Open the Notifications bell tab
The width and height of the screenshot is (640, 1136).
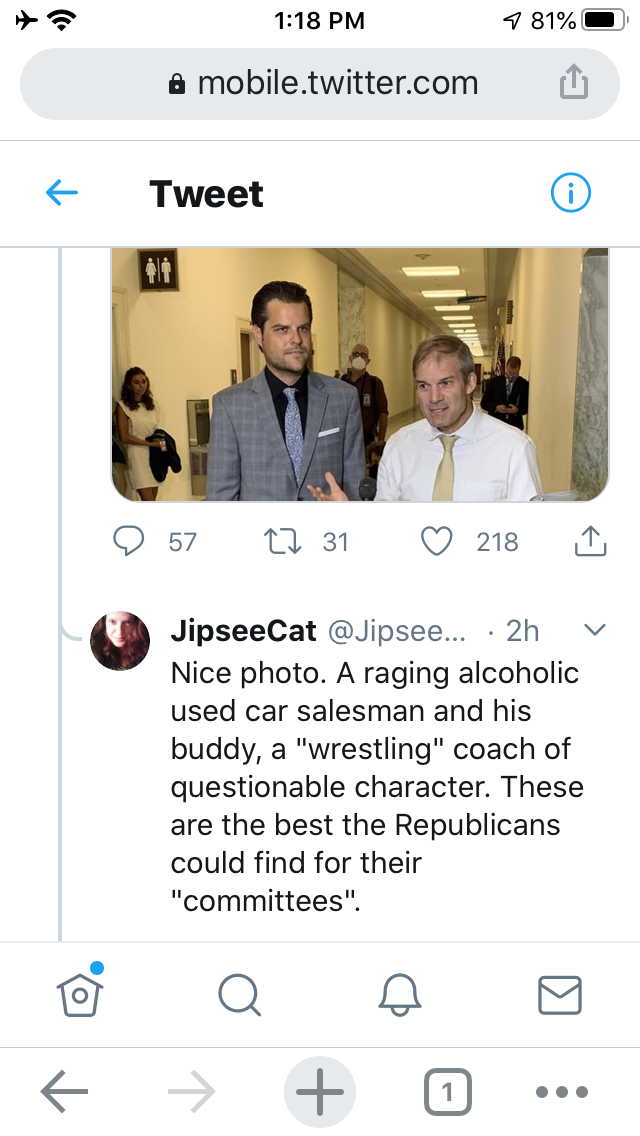400,994
